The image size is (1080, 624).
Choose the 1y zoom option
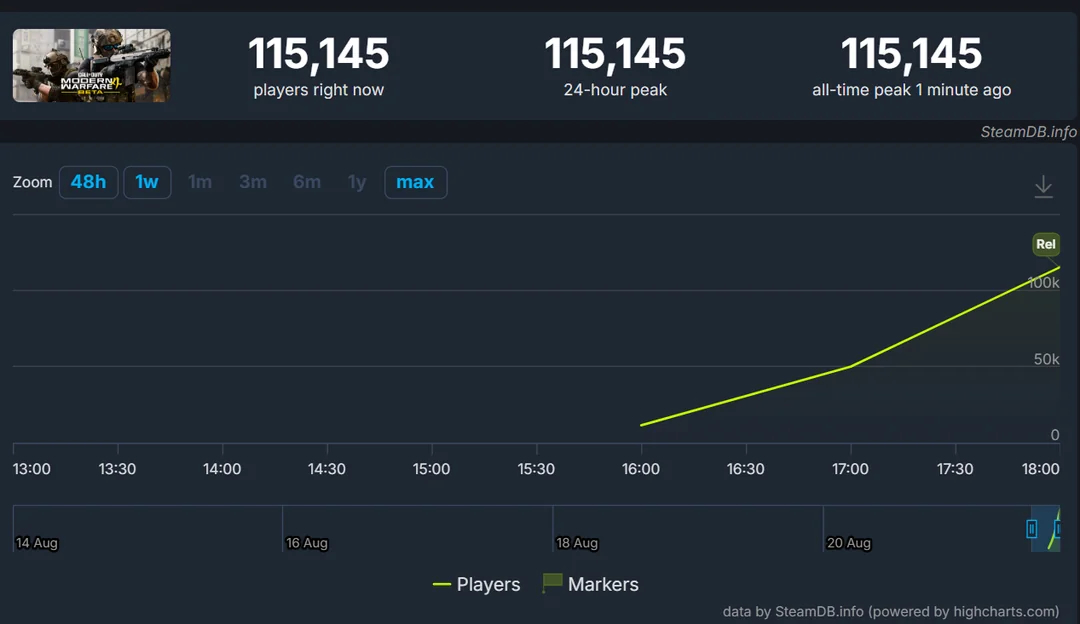(x=357, y=183)
